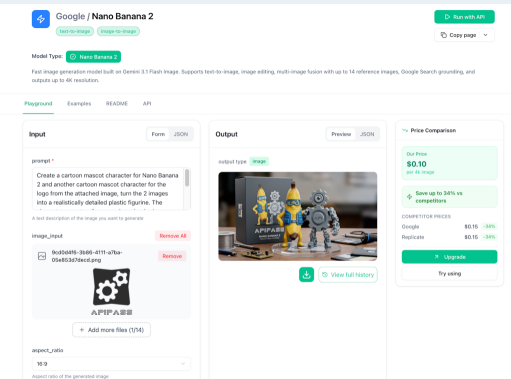The width and height of the screenshot is (511, 379).
Task: Click the APIPASS gear logo thumbnail
Action: click(x=112, y=292)
